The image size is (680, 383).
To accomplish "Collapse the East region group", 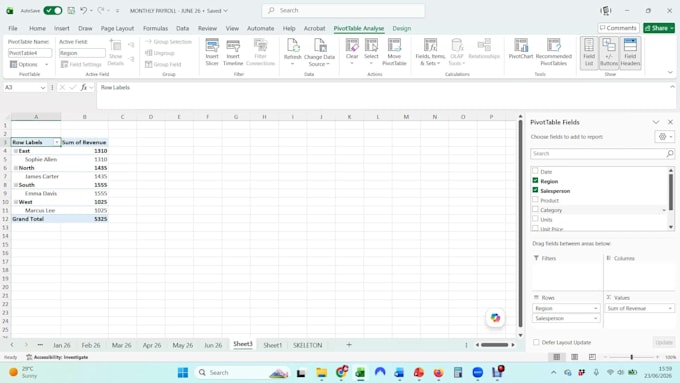I will pyautogui.click(x=16, y=151).
